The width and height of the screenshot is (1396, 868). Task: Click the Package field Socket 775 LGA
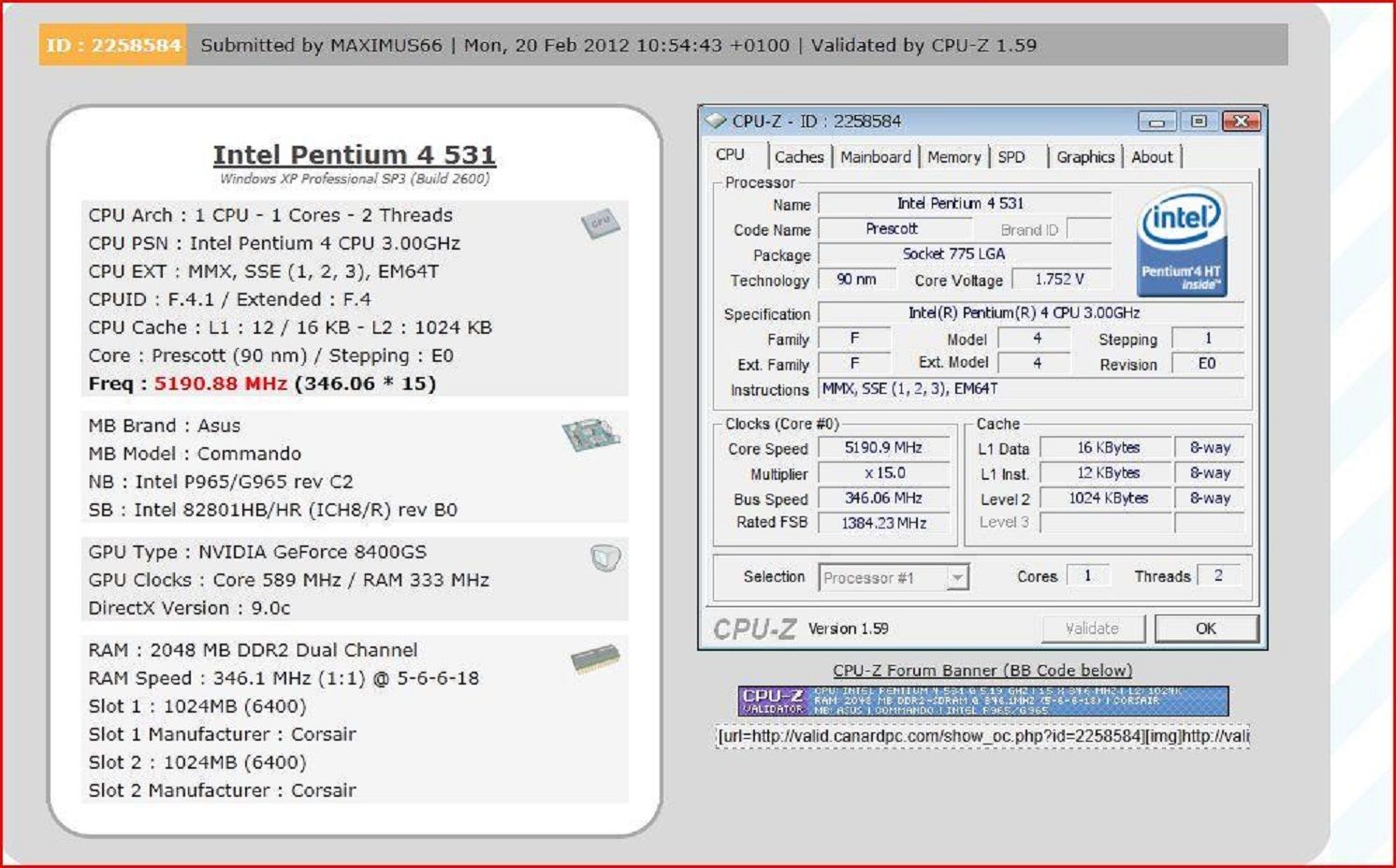pyautogui.click(x=965, y=254)
